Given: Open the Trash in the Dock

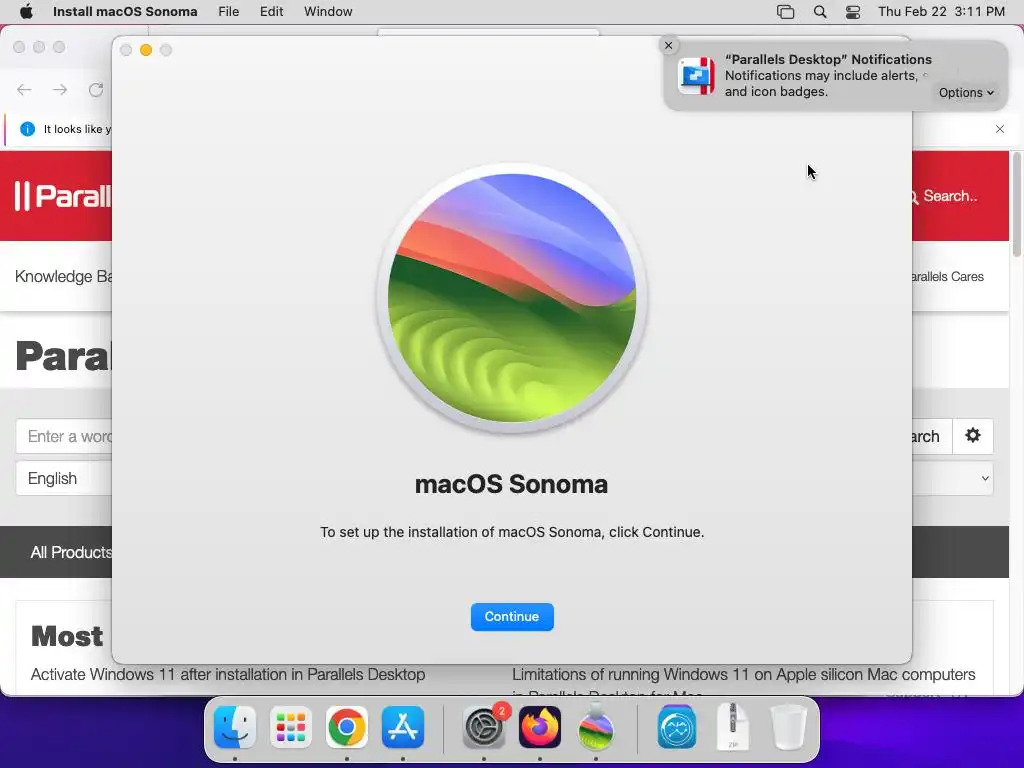Looking at the screenshot, I should [x=789, y=727].
